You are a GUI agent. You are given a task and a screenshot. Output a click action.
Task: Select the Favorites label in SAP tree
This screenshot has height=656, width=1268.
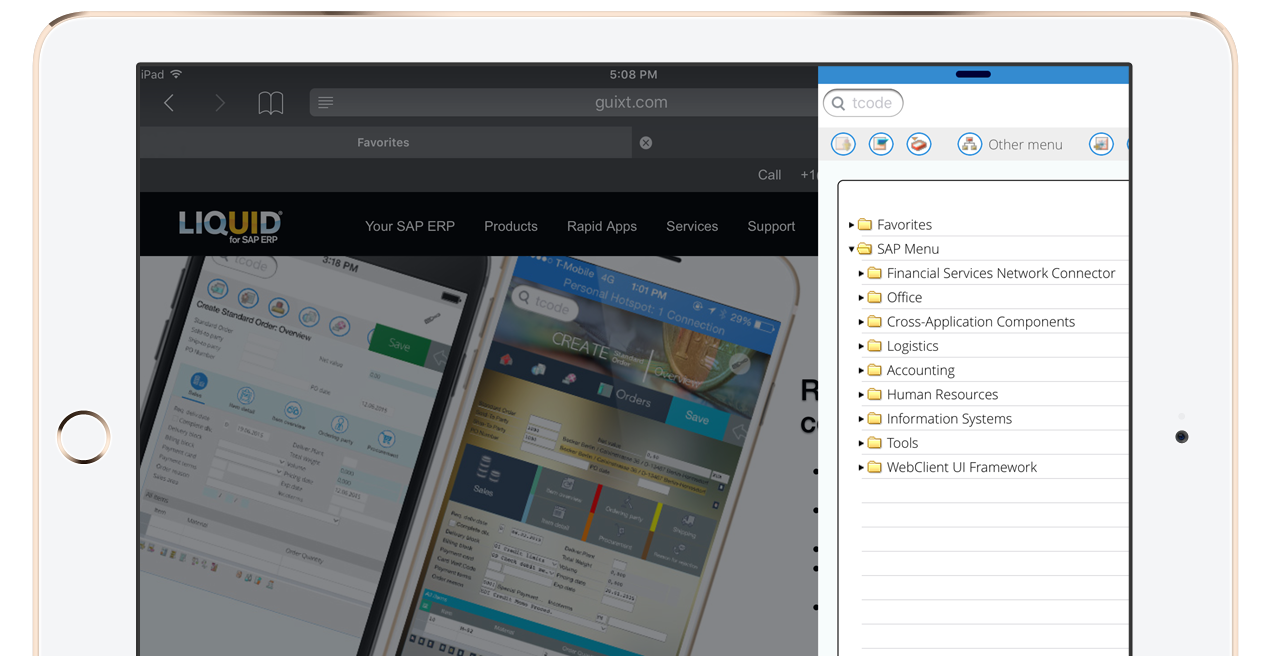coord(904,225)
